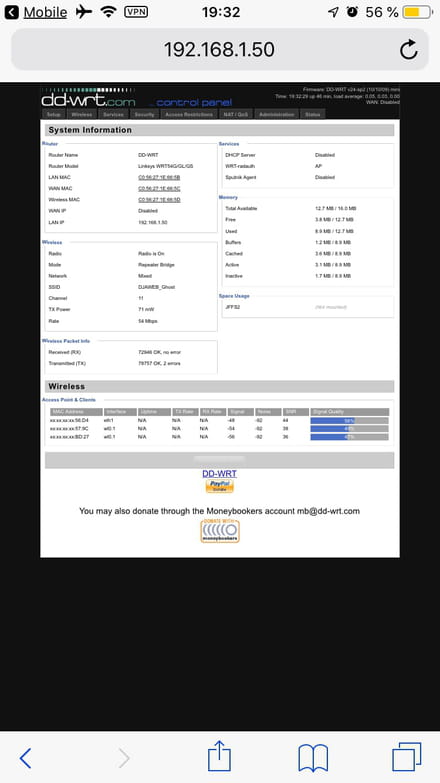Switch to the Wireless tab
The height and width of the screenshot is (783, 440).
tap(81, 114)
